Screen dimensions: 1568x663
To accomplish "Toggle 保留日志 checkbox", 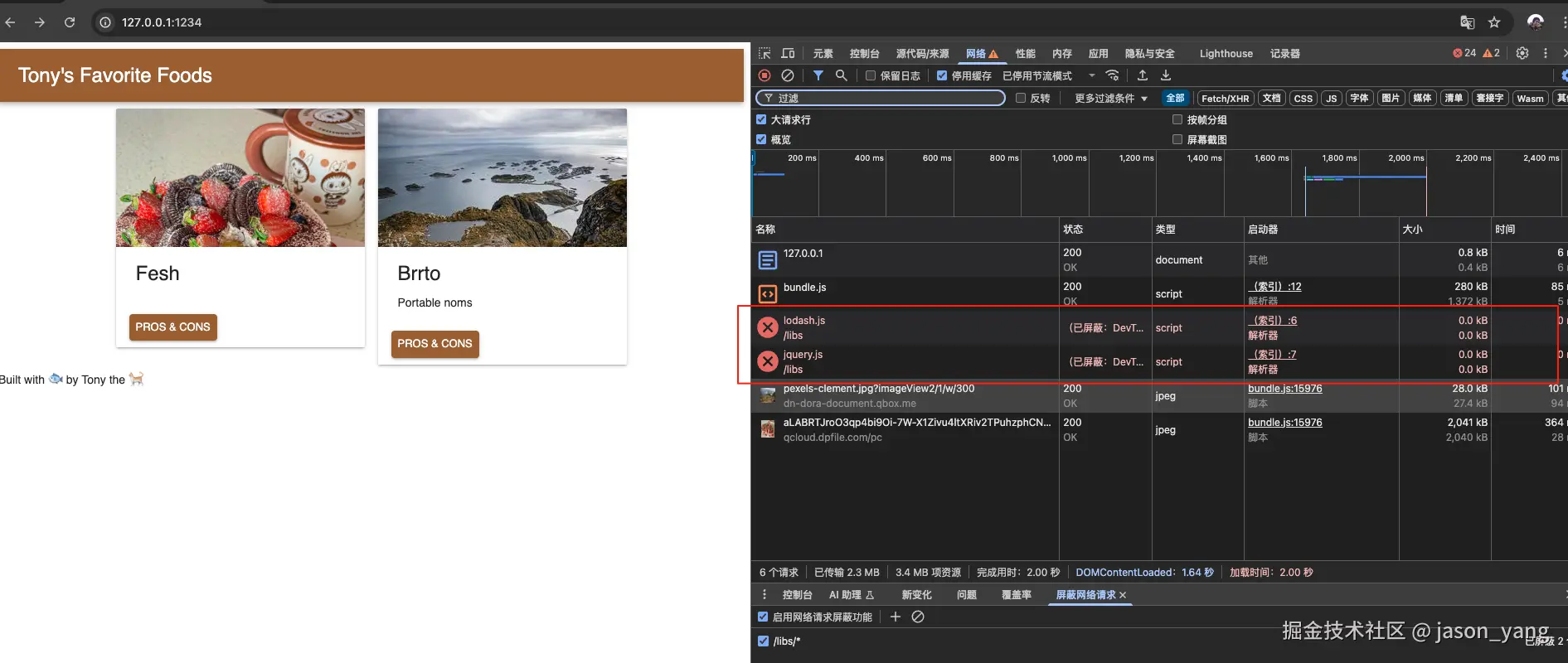I will (871, 75).
